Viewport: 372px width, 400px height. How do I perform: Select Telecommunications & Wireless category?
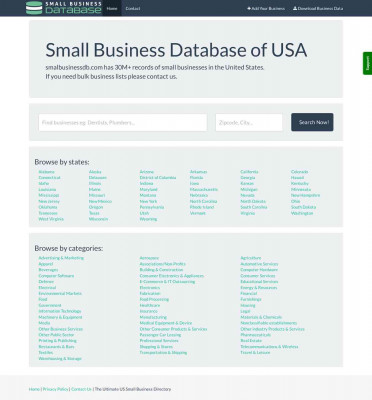(269, 347)
